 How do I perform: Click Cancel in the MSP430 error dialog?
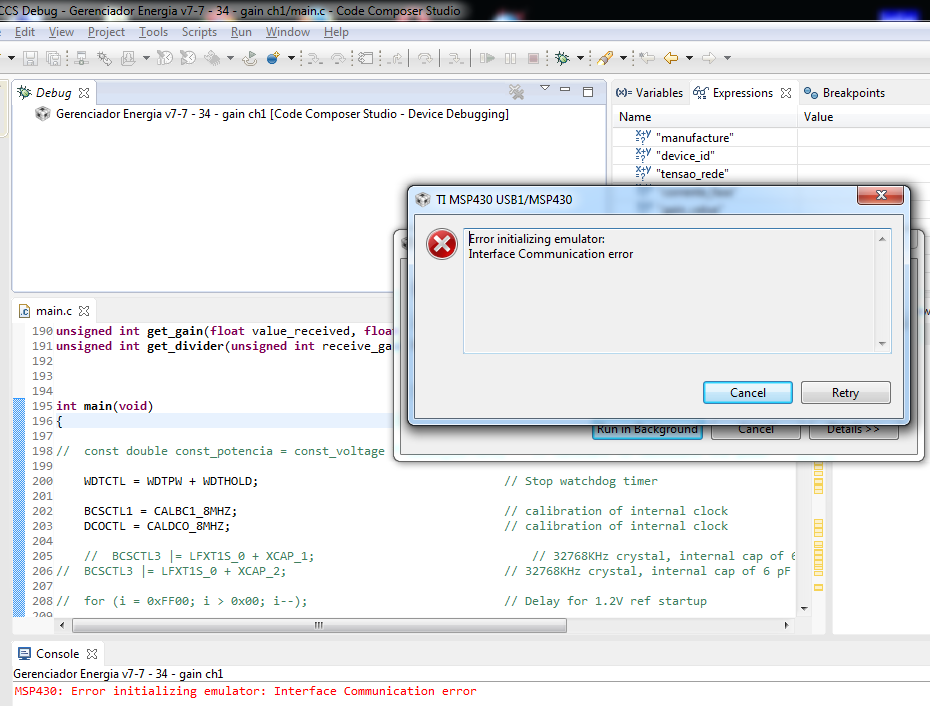tap(747, 393)
